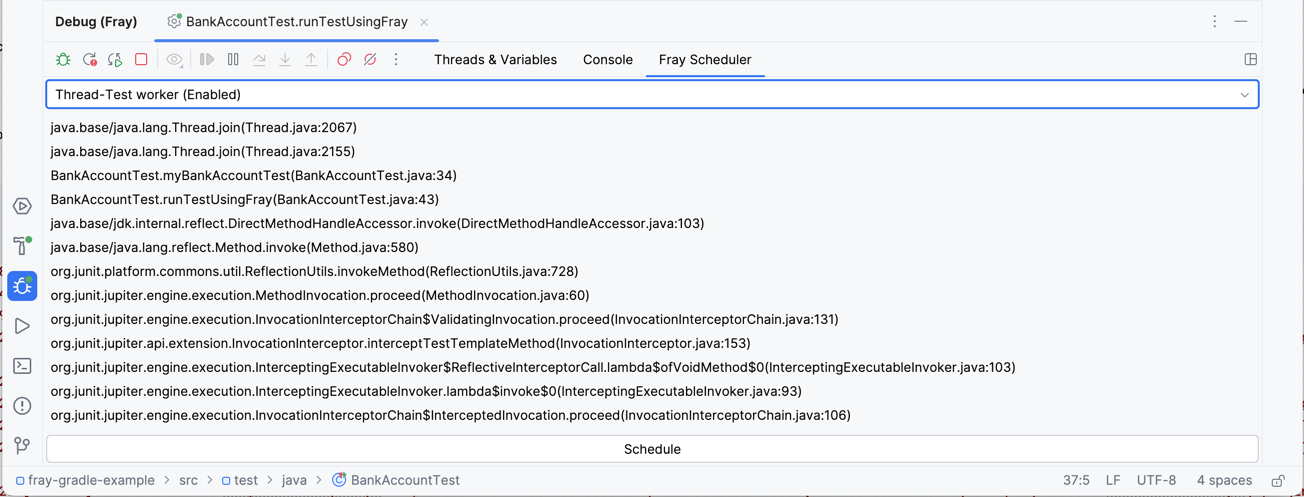The width and height of the screenshot is (1304, 497).
Task: Open the Terminal tool window
Action: 22,366
